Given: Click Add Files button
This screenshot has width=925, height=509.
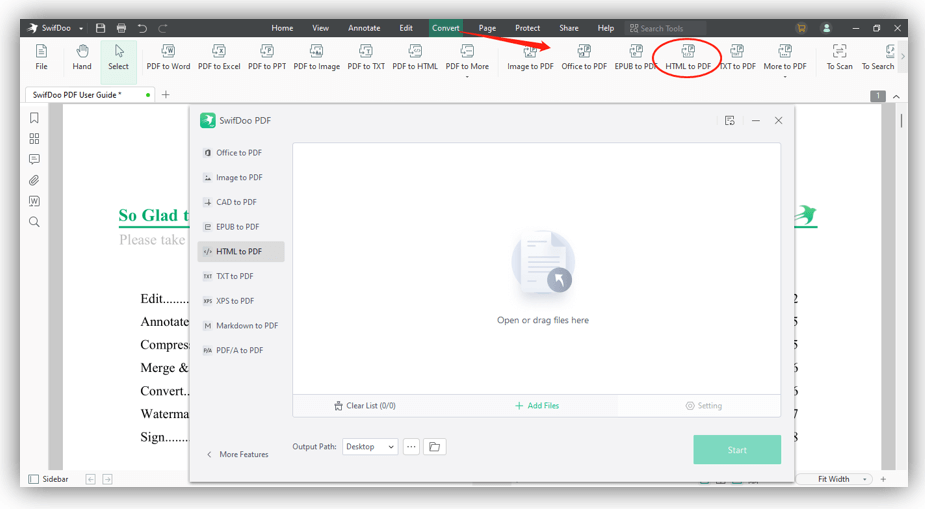Looking at the screenshot, I should pyautogui.click(x=537, y=406).
